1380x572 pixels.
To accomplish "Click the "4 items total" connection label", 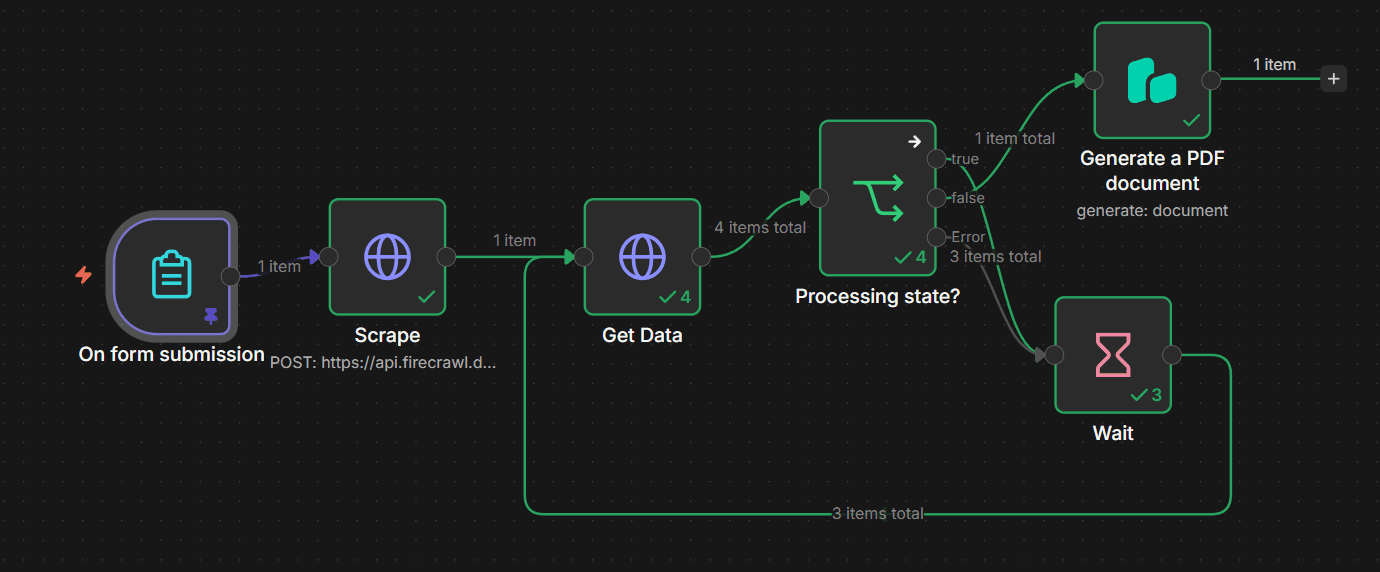I will [760, 227].
